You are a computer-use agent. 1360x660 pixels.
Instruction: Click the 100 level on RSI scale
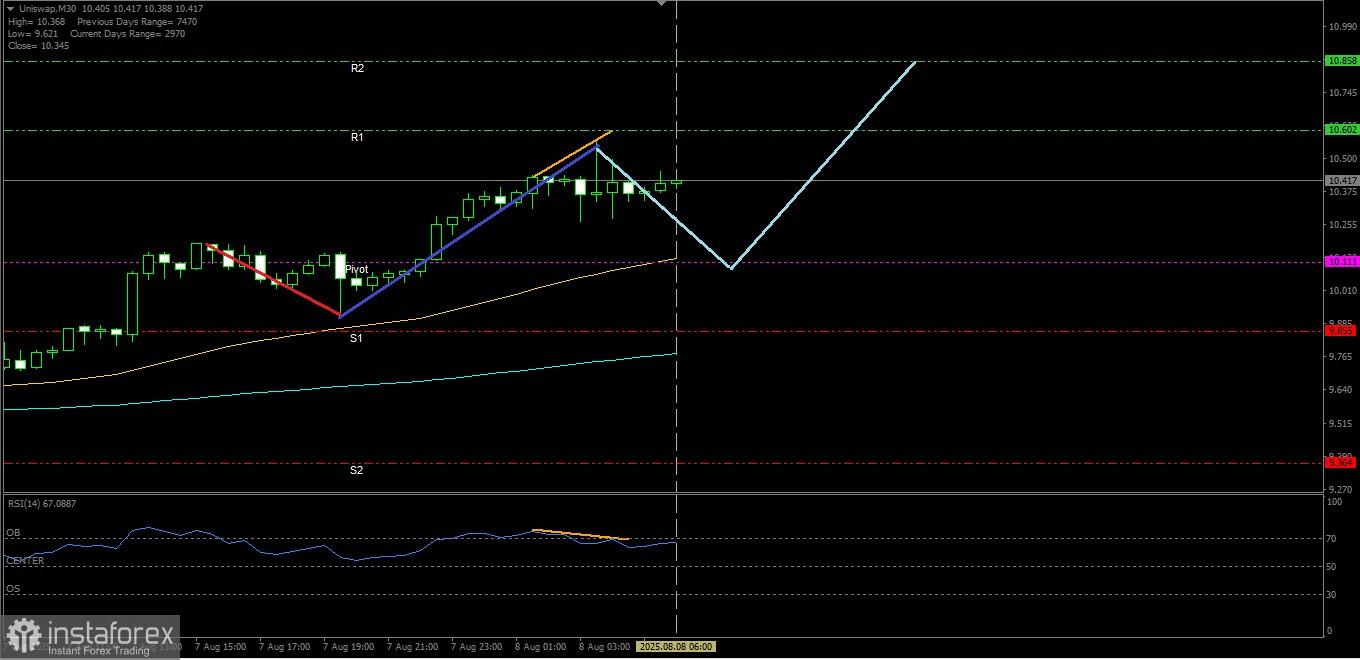click(x=1334, y=502)
